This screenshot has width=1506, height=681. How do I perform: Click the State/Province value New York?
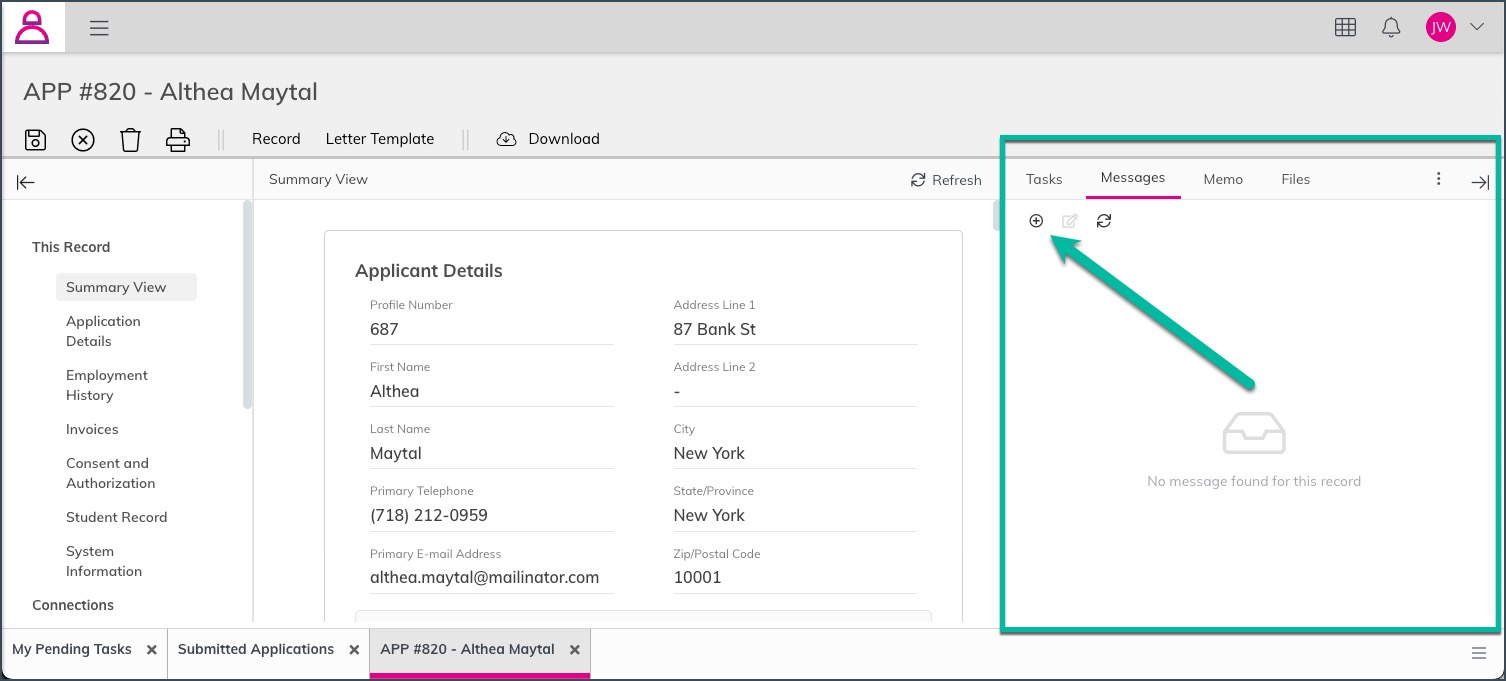pos(709,515)
